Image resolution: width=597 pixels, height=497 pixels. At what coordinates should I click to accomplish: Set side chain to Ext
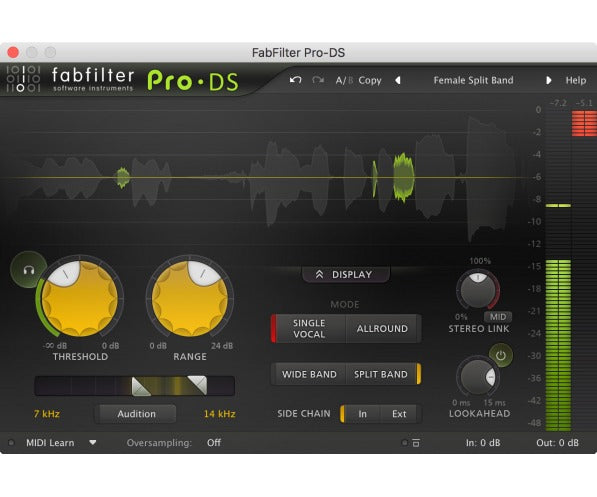(399, 414)
